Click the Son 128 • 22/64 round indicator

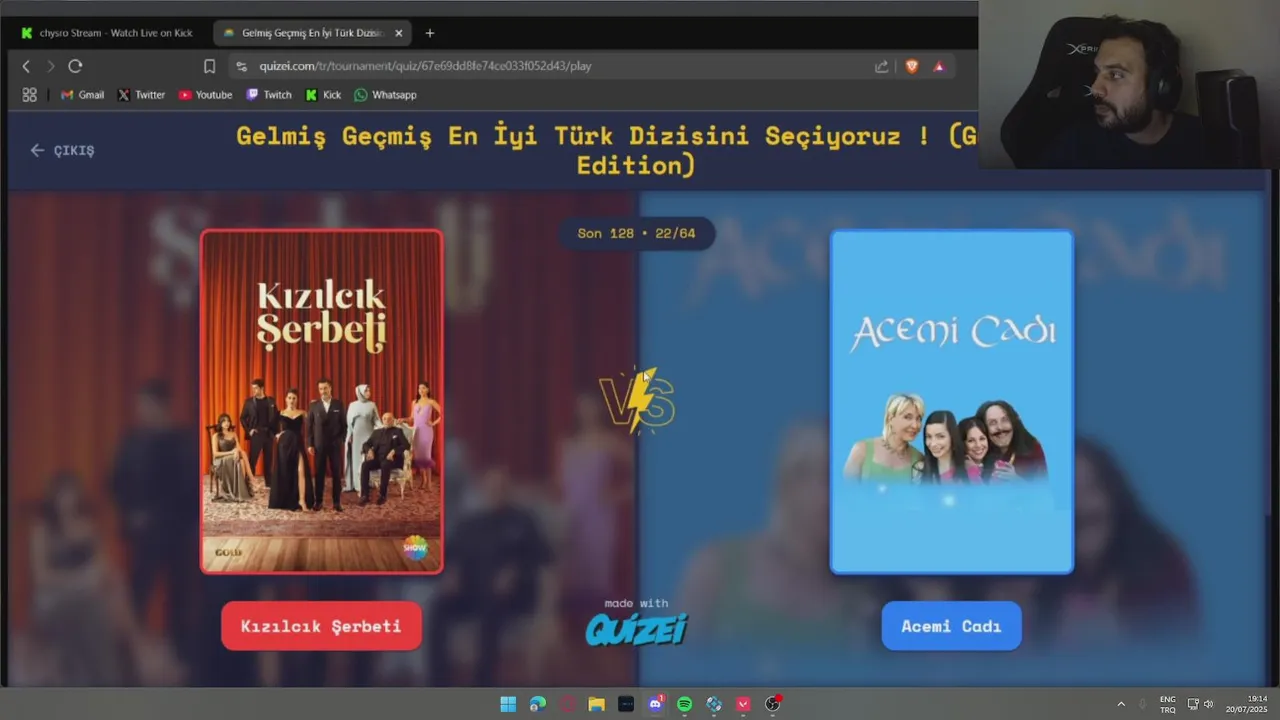[636, 233]
